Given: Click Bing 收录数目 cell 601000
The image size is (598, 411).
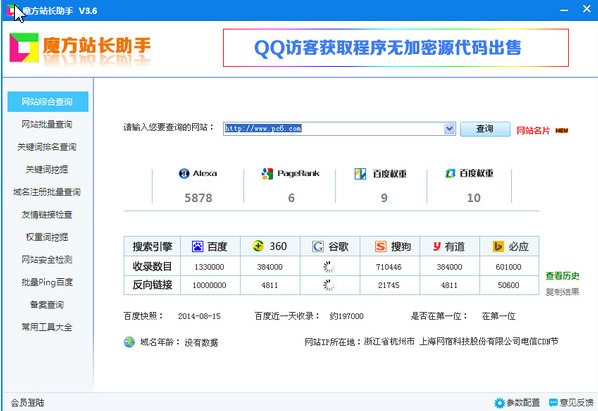Looking at the screenshot, I should pos(508,267).
